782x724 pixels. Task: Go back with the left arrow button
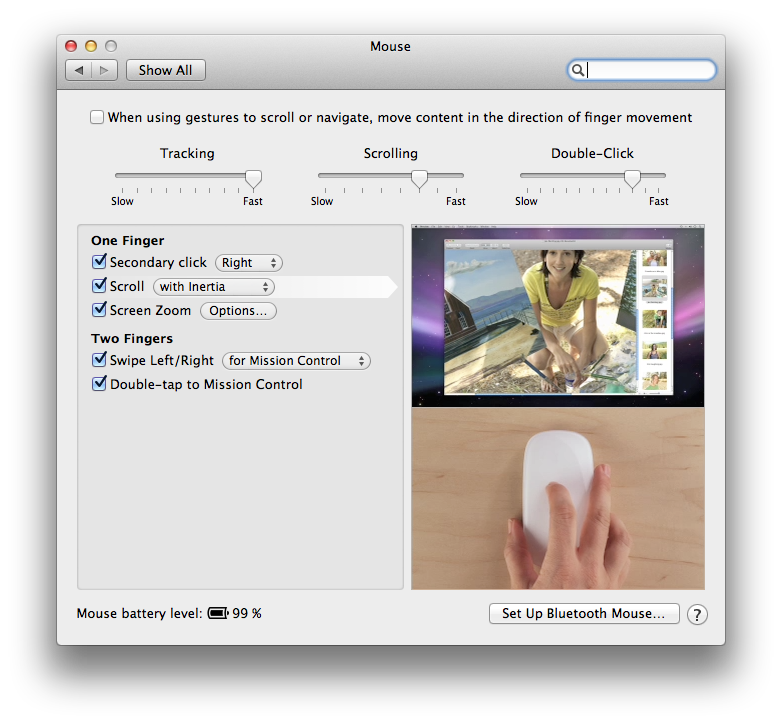click(79, 70)
